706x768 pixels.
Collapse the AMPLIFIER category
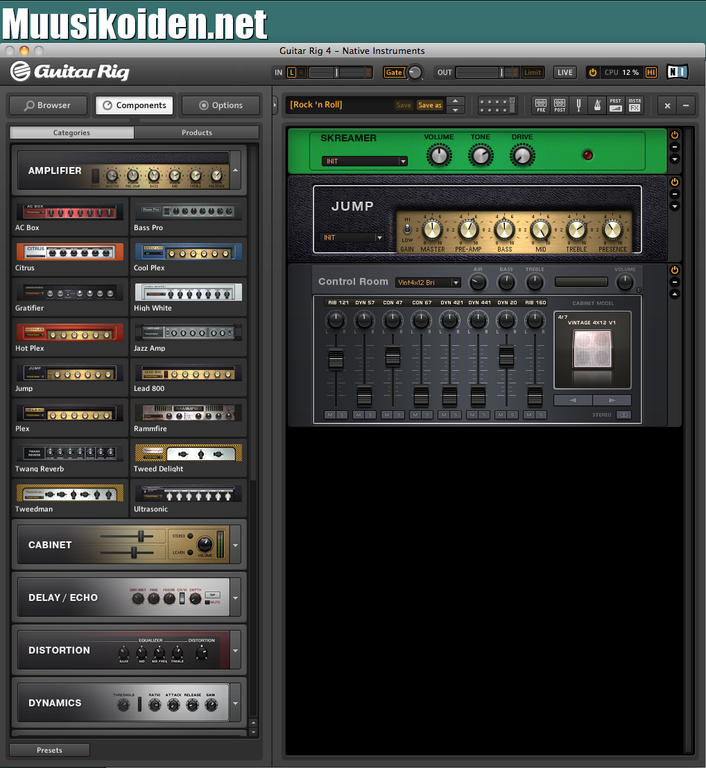click(x=236, y=170)
